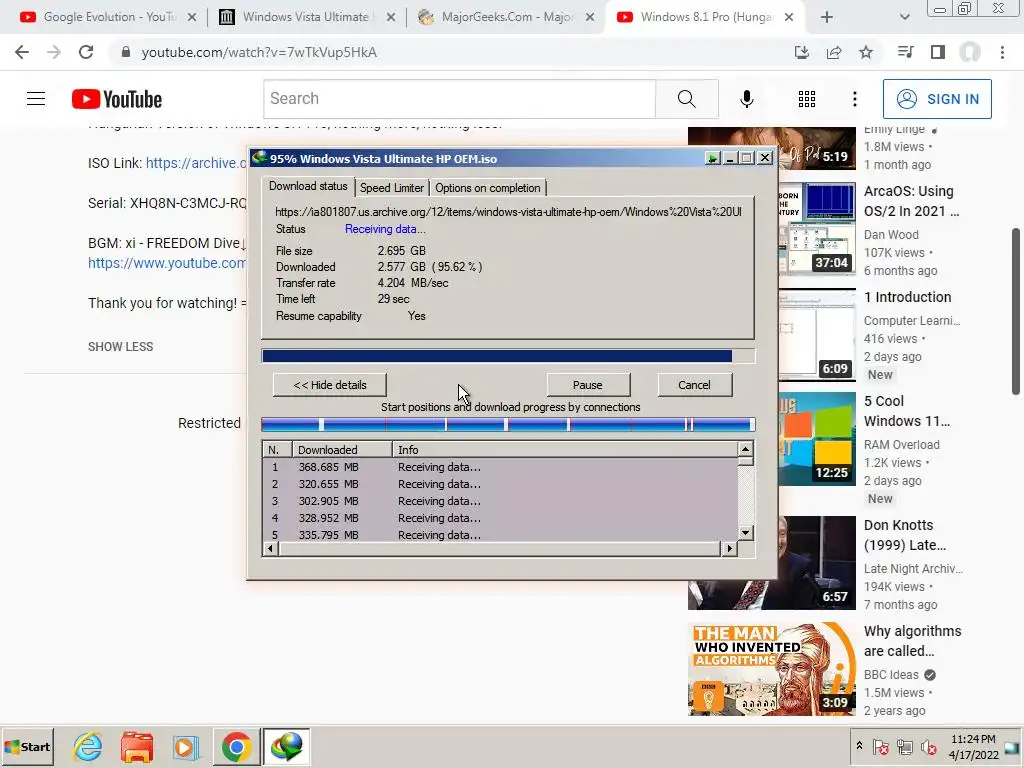Collapse description with SHOW LESS
1024x768 pixels.
[x=121, y=347]
